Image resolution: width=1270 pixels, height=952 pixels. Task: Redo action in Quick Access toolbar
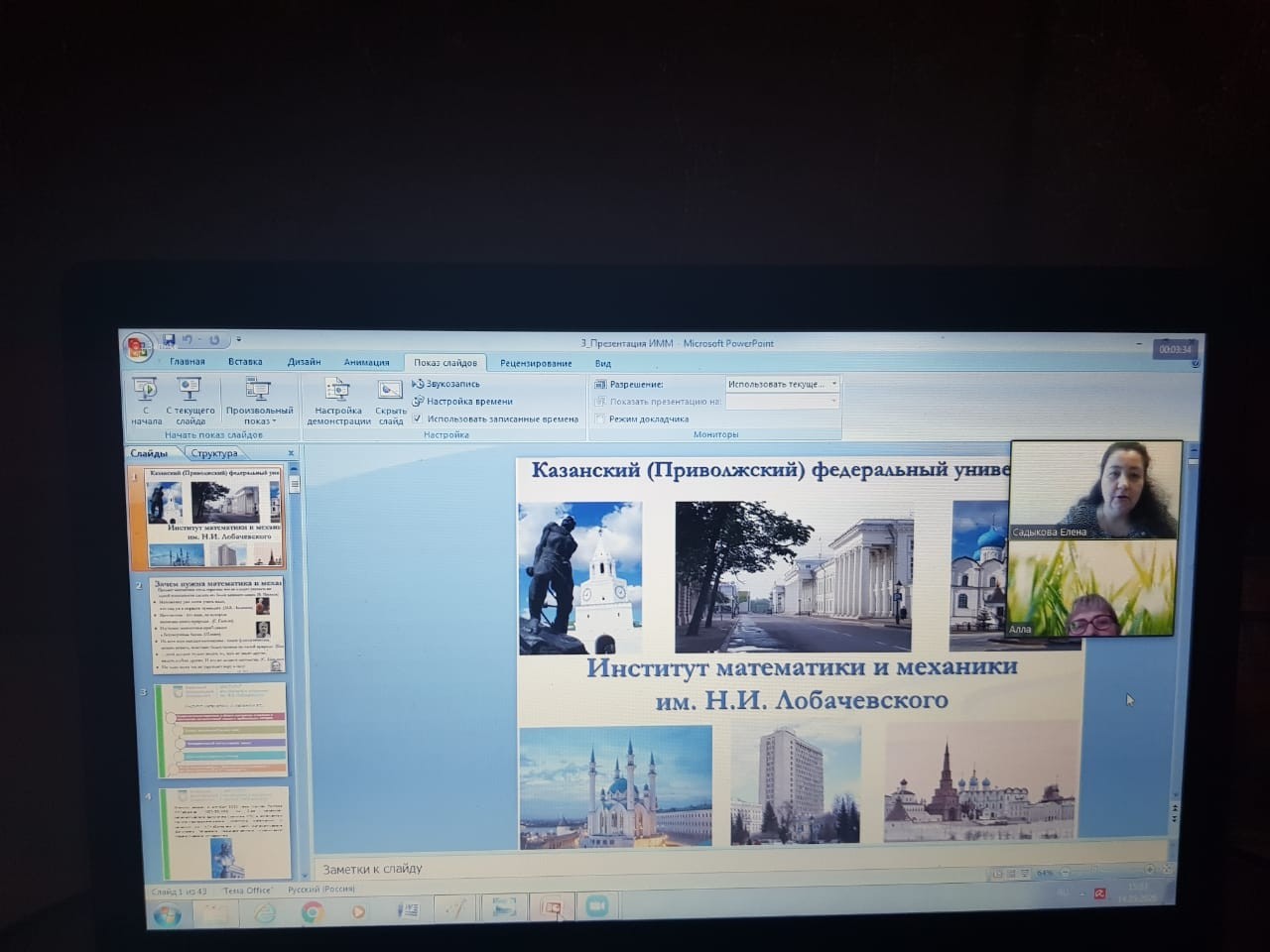(213, 340)
